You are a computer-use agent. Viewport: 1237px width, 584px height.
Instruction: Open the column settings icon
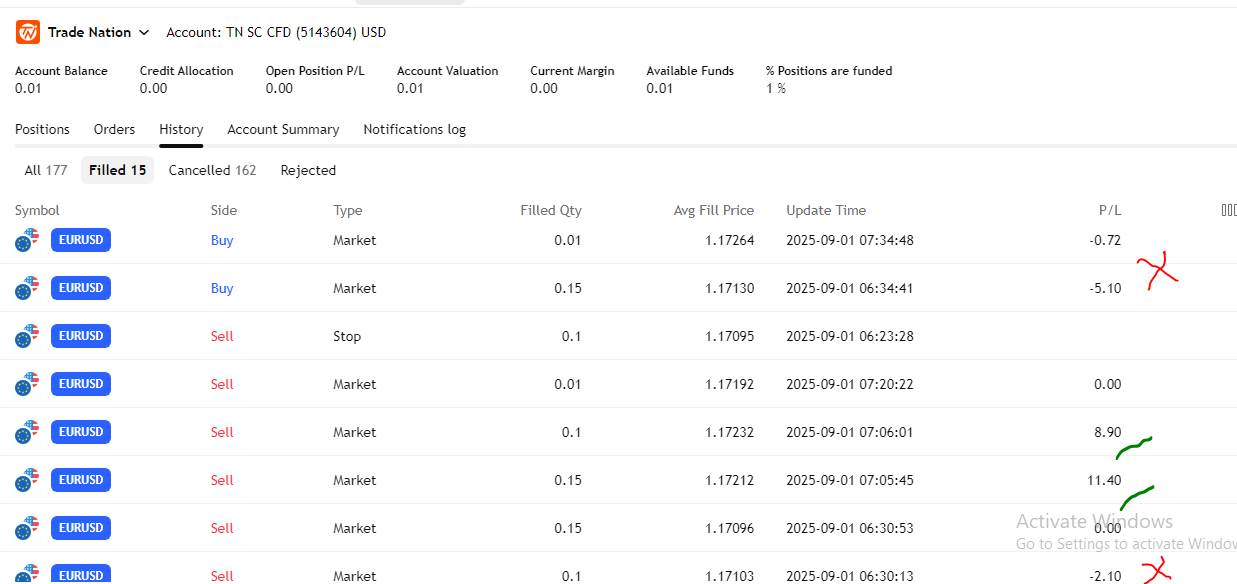(x=1228, y=210)
